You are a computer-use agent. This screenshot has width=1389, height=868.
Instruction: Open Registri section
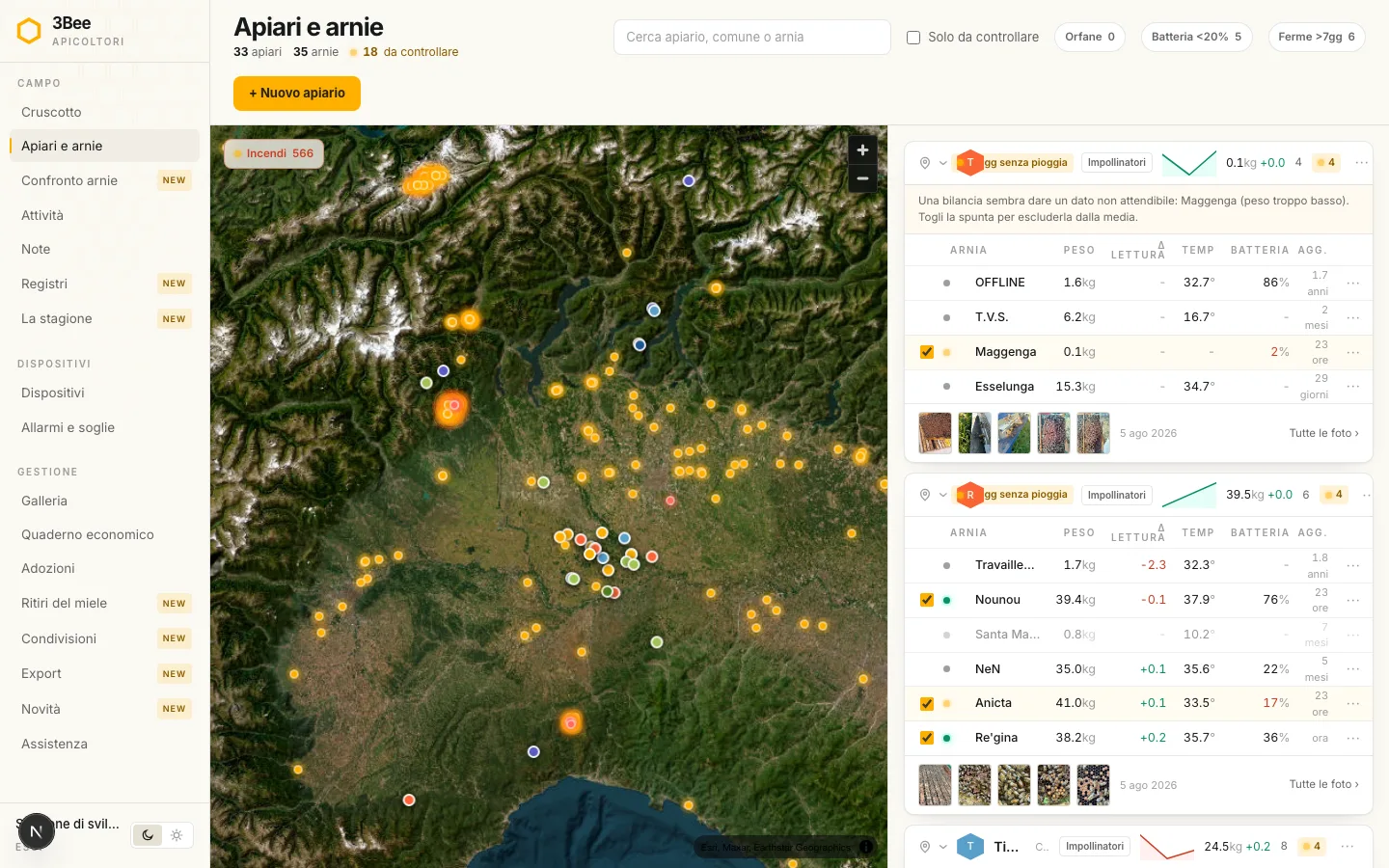tap(104, 284)
